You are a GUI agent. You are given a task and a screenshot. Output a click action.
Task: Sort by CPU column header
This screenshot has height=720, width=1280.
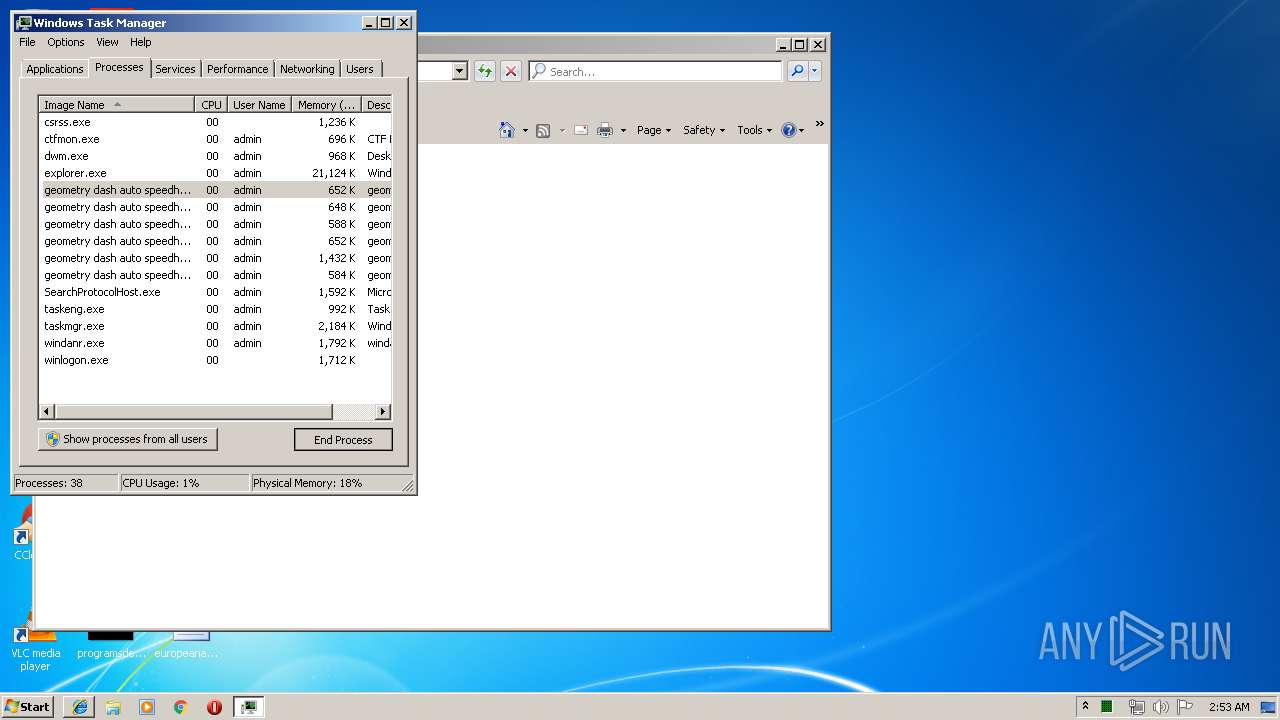click(211, 105)
